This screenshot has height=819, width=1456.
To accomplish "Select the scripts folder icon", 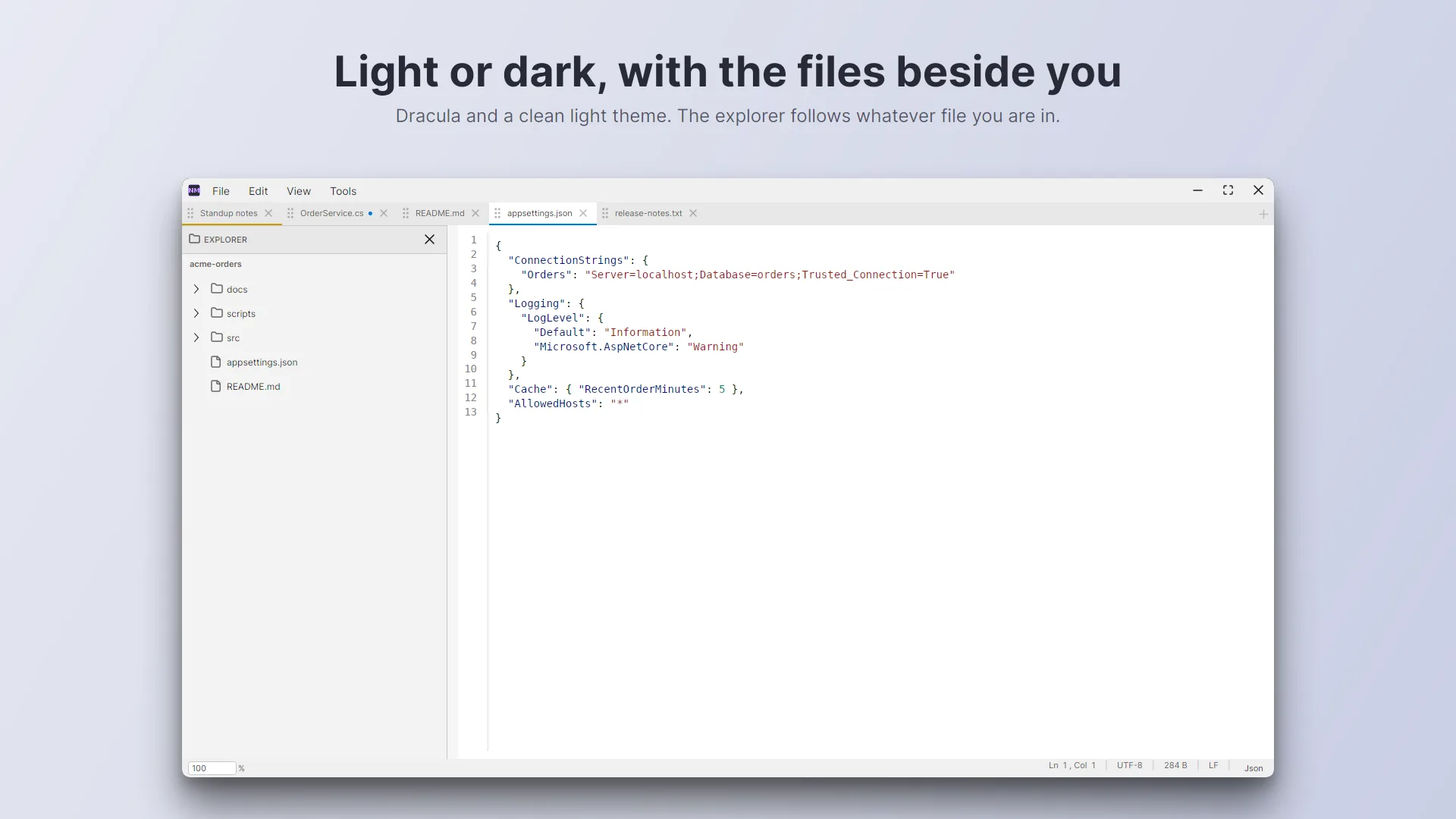I will 217,312.
